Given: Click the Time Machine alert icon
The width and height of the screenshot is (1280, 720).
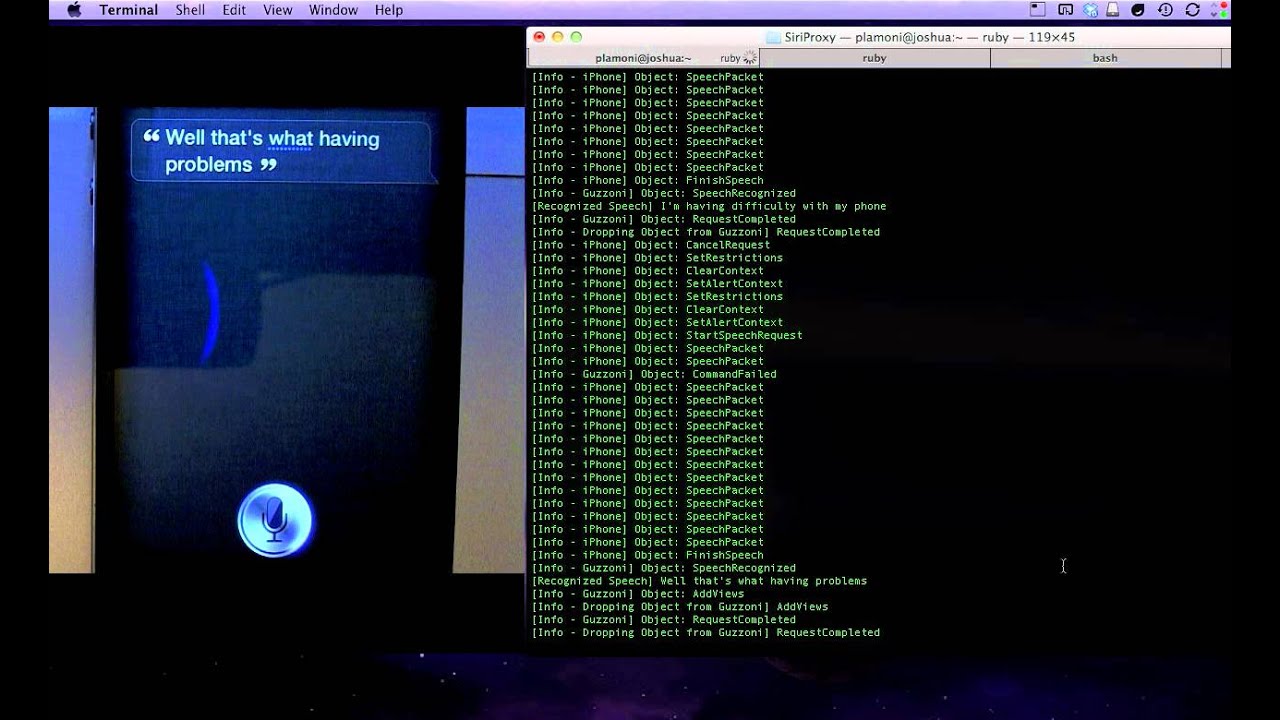Looking at the screenshot, I should click(1165, 10).
